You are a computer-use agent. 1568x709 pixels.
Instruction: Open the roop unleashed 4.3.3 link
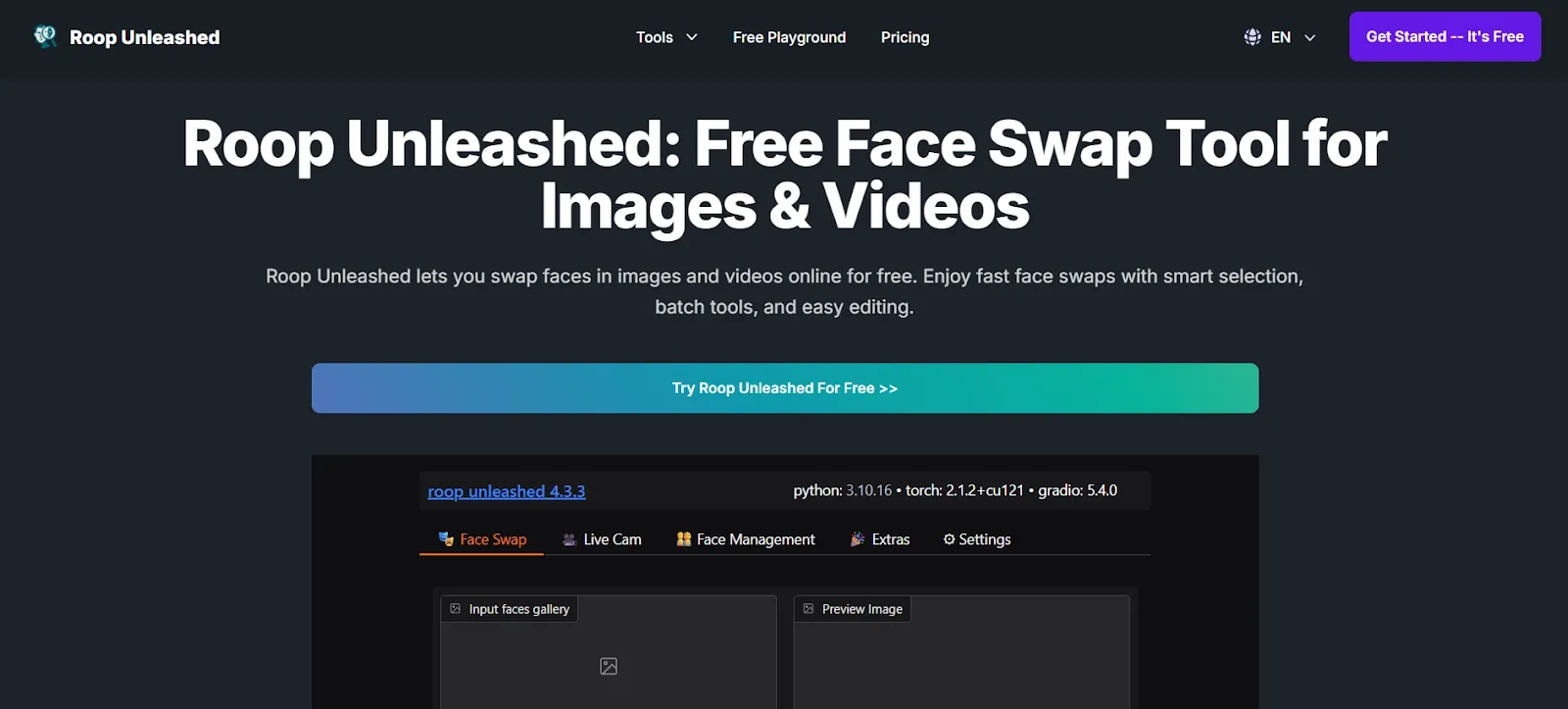pyautogui.click(x=507, y=491)
